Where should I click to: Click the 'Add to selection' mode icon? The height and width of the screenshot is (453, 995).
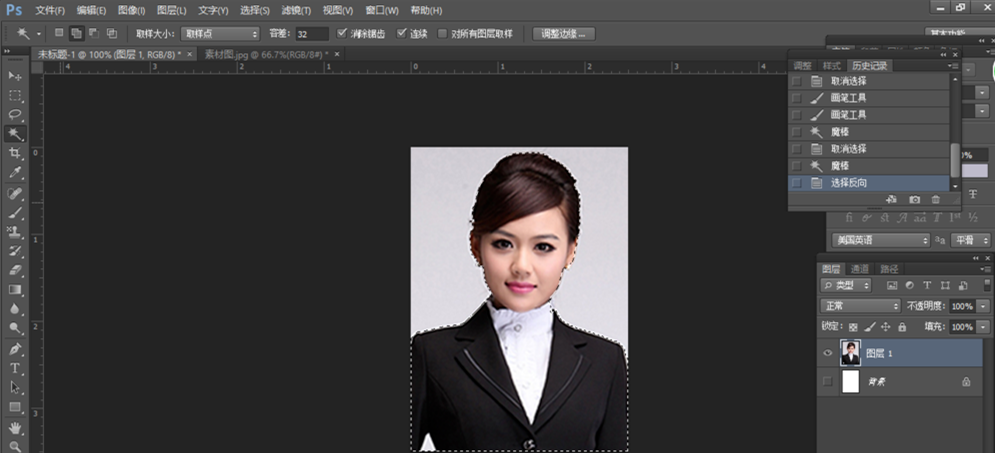point(76,33)
